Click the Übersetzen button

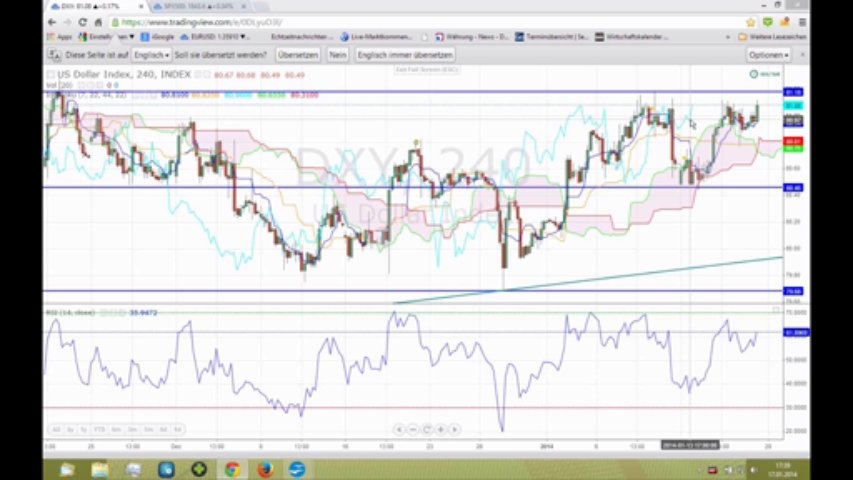[x=298, y=55]
